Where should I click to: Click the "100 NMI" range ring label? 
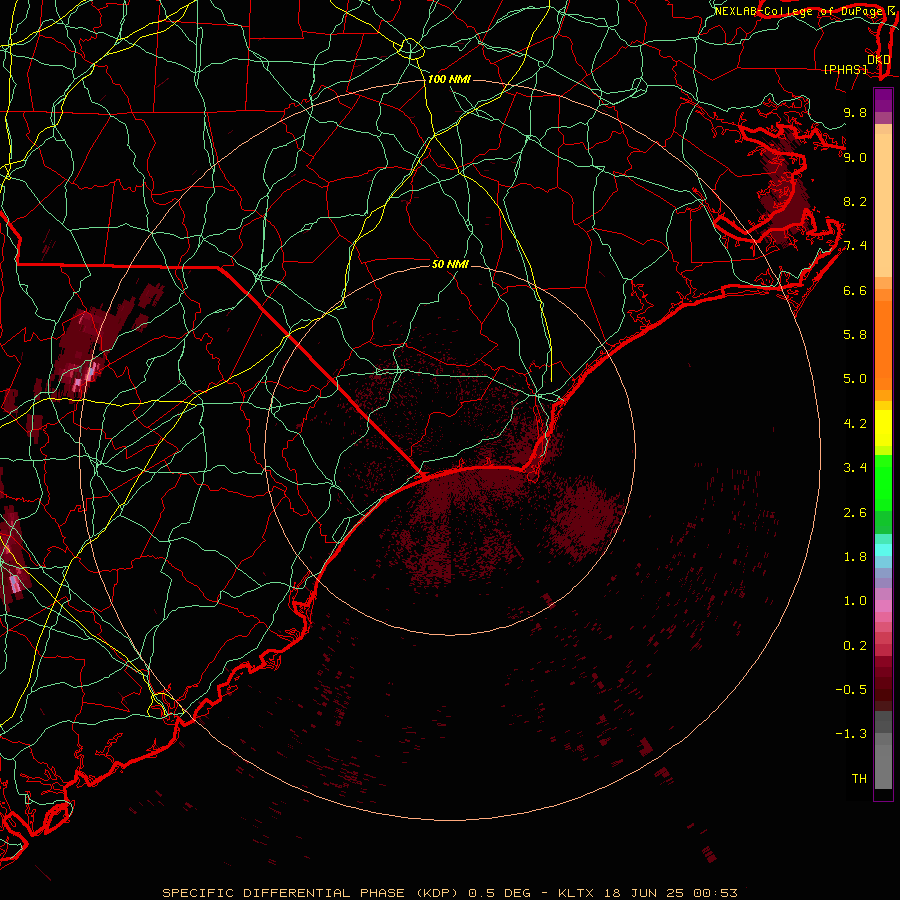tap(449, 79)
